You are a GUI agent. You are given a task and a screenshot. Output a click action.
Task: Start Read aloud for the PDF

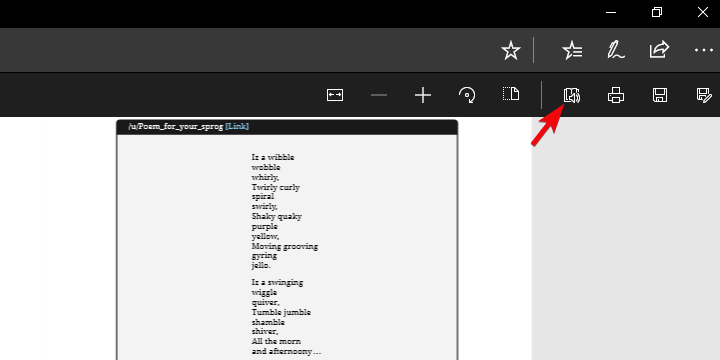click(x=572, y=95)
